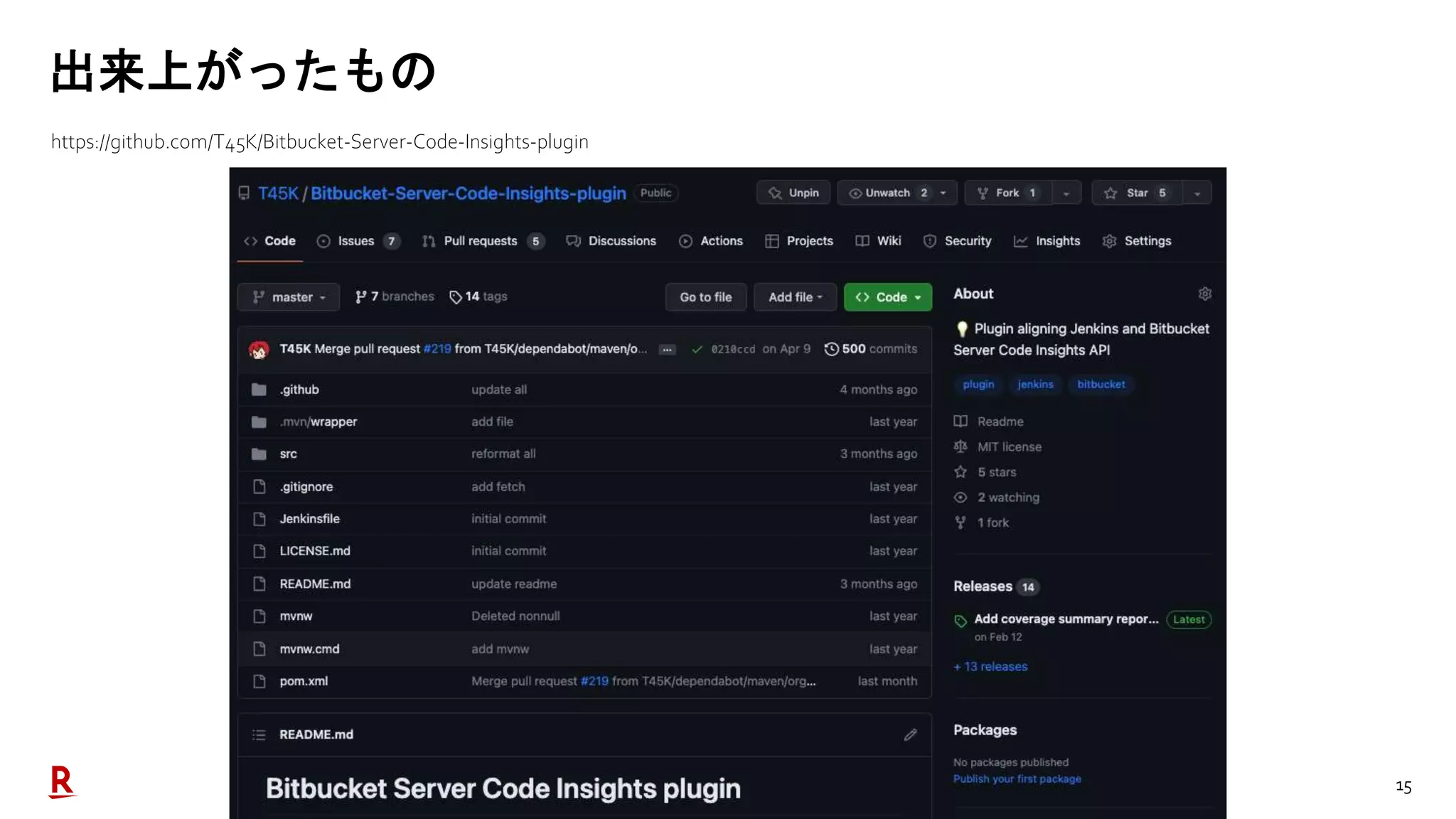Click the Jenkinsfile file icon
This screenshot has width=1456, height=819.
coord(259,519)
